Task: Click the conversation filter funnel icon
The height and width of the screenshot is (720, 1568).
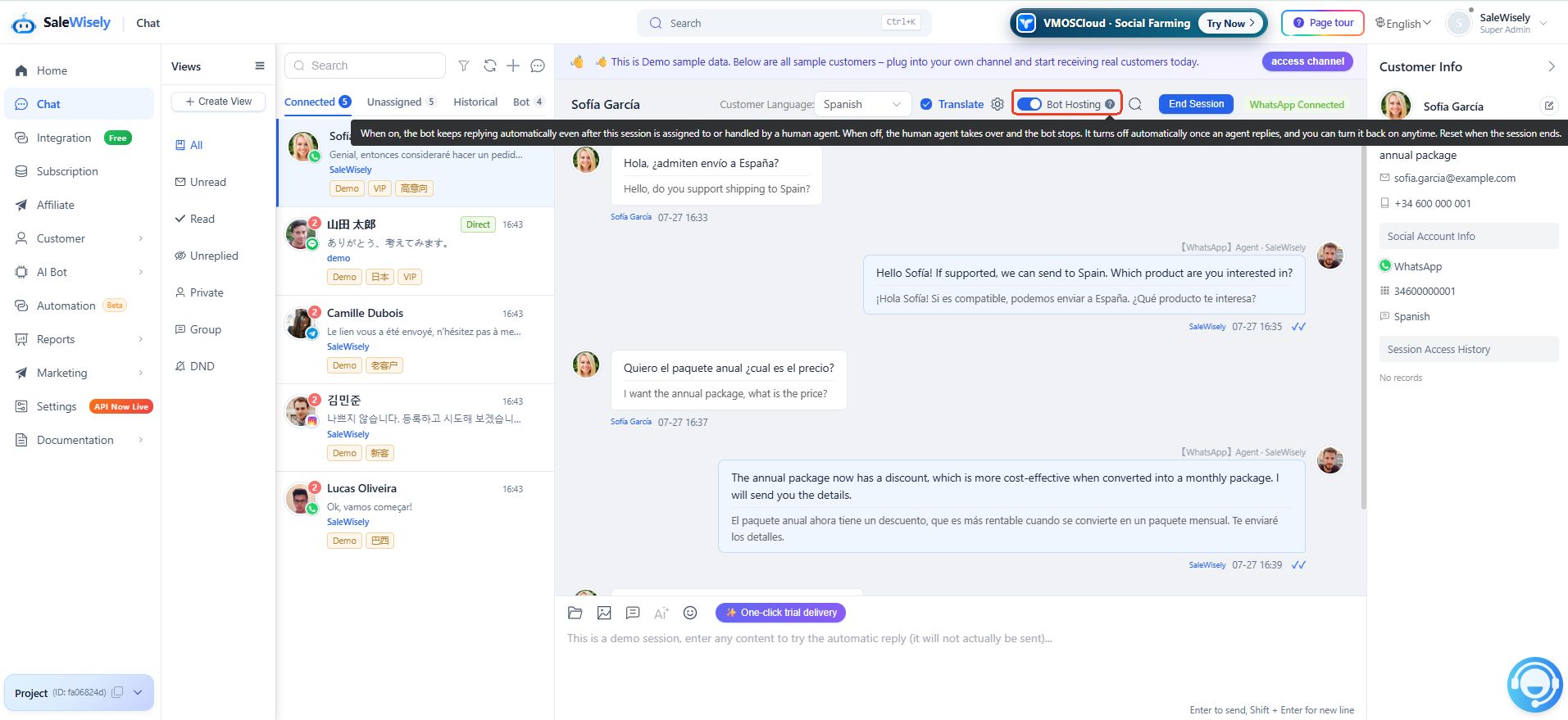Action: [464, 66]
